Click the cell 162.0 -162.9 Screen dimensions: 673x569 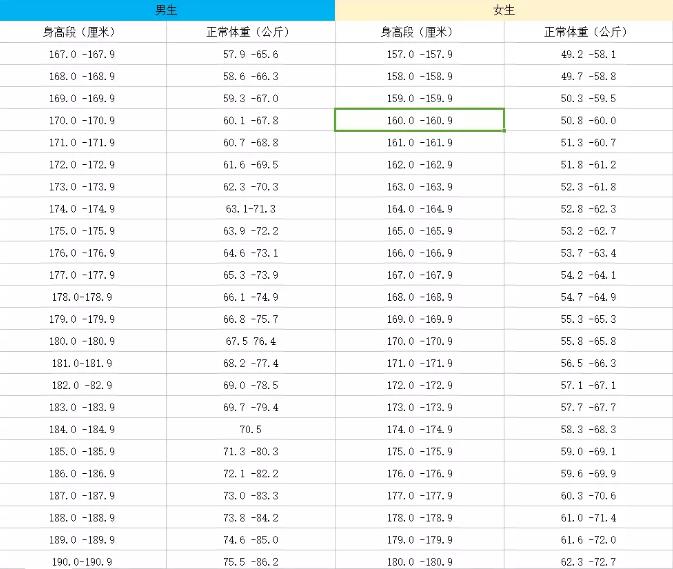tap(420, 165)
